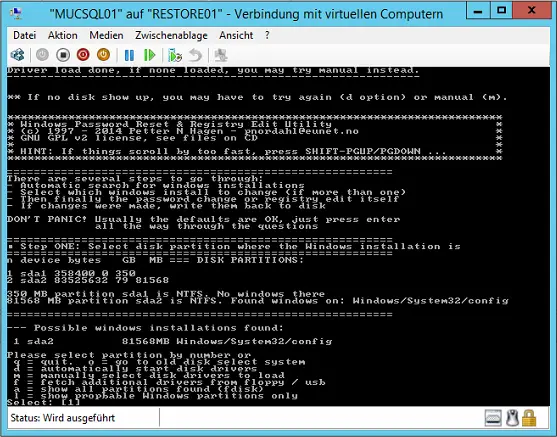This screenshot has height=437, width=557.
Task: Click mouse icon in status bar
Action: (x=512, y=418)
